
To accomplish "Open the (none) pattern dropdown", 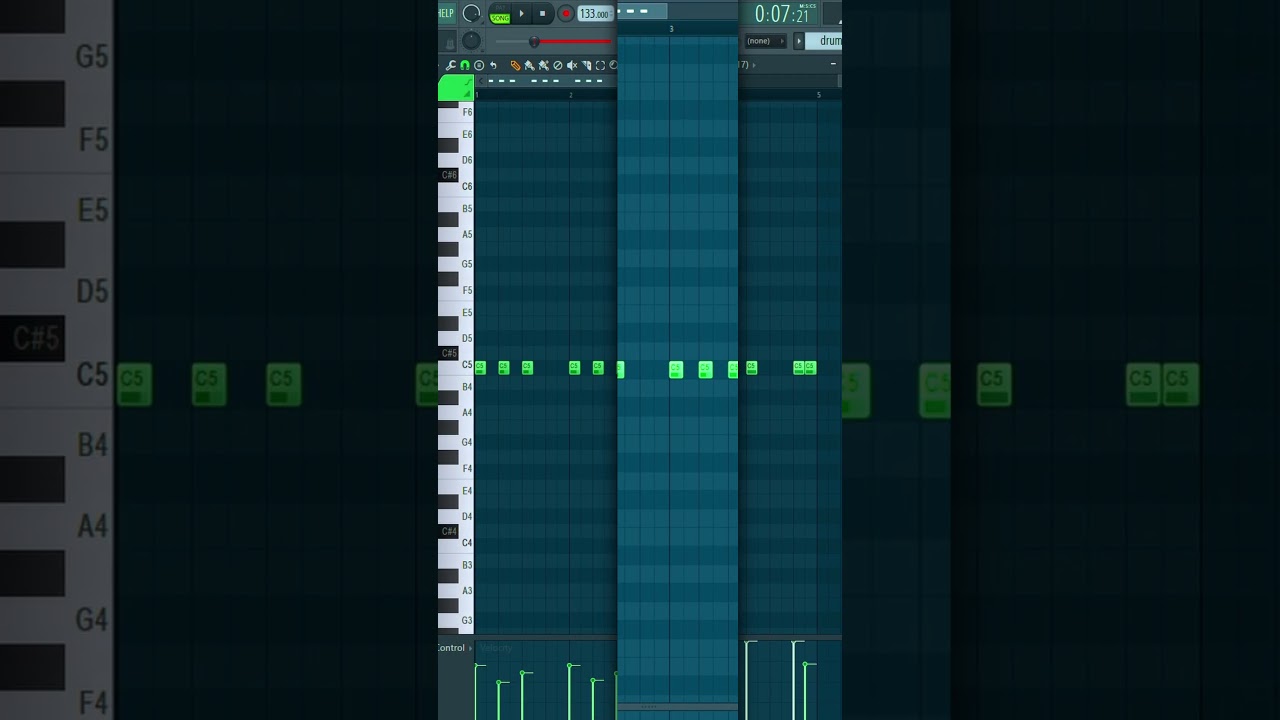I will (766, 41).
